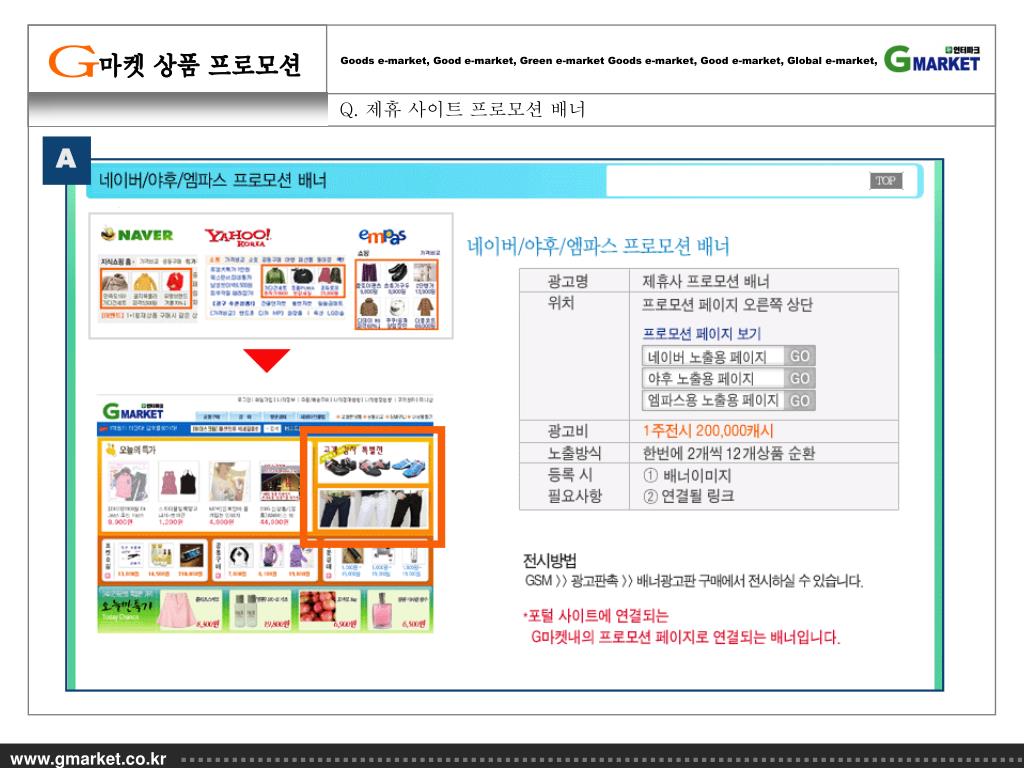
Task: Click the TOP button in the banner header
Action: [x=886, y=181]
